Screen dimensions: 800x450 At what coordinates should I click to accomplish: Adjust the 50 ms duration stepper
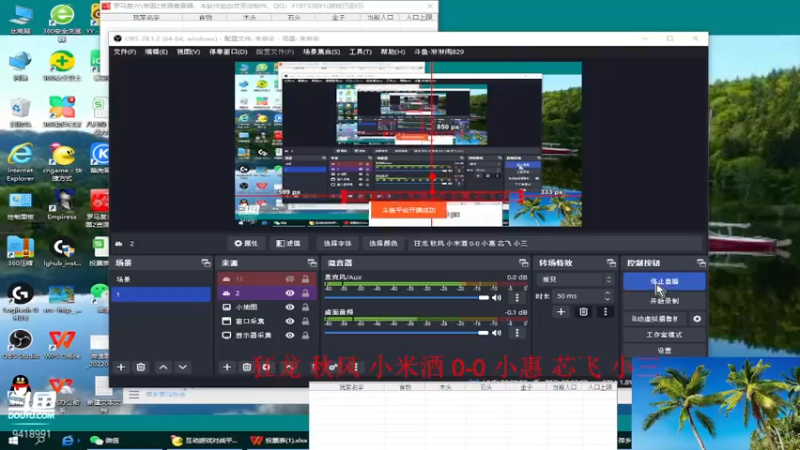click(607, 296)
